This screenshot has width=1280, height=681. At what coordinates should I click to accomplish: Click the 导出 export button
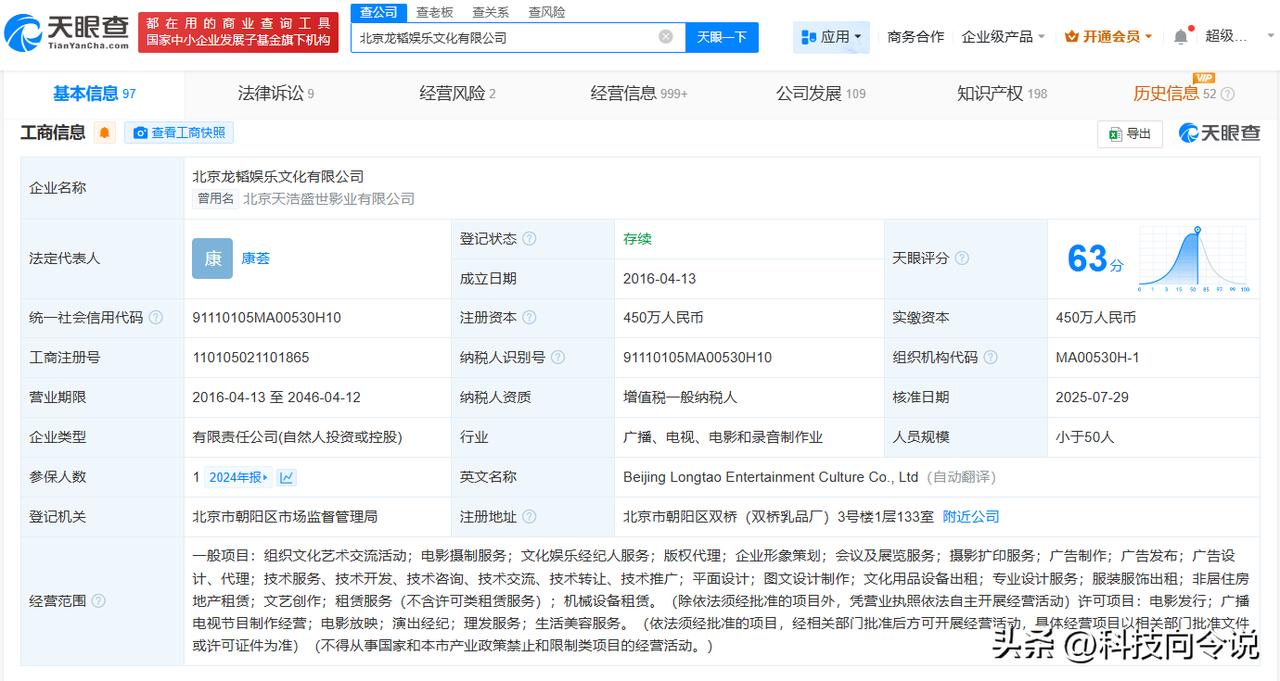[1130, 133]
